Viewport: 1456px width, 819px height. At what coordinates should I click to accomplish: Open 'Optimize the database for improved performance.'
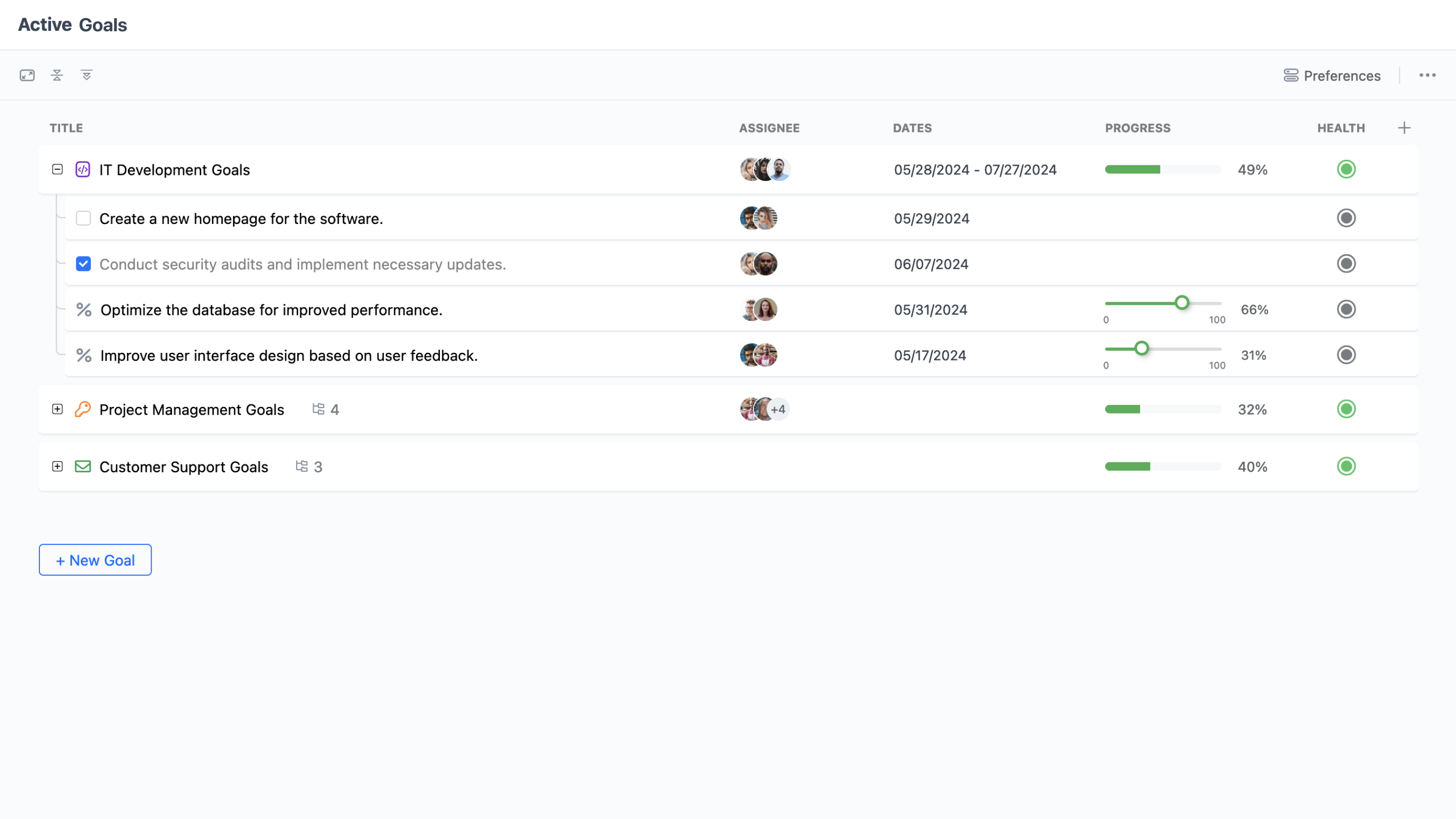(271, 310)
